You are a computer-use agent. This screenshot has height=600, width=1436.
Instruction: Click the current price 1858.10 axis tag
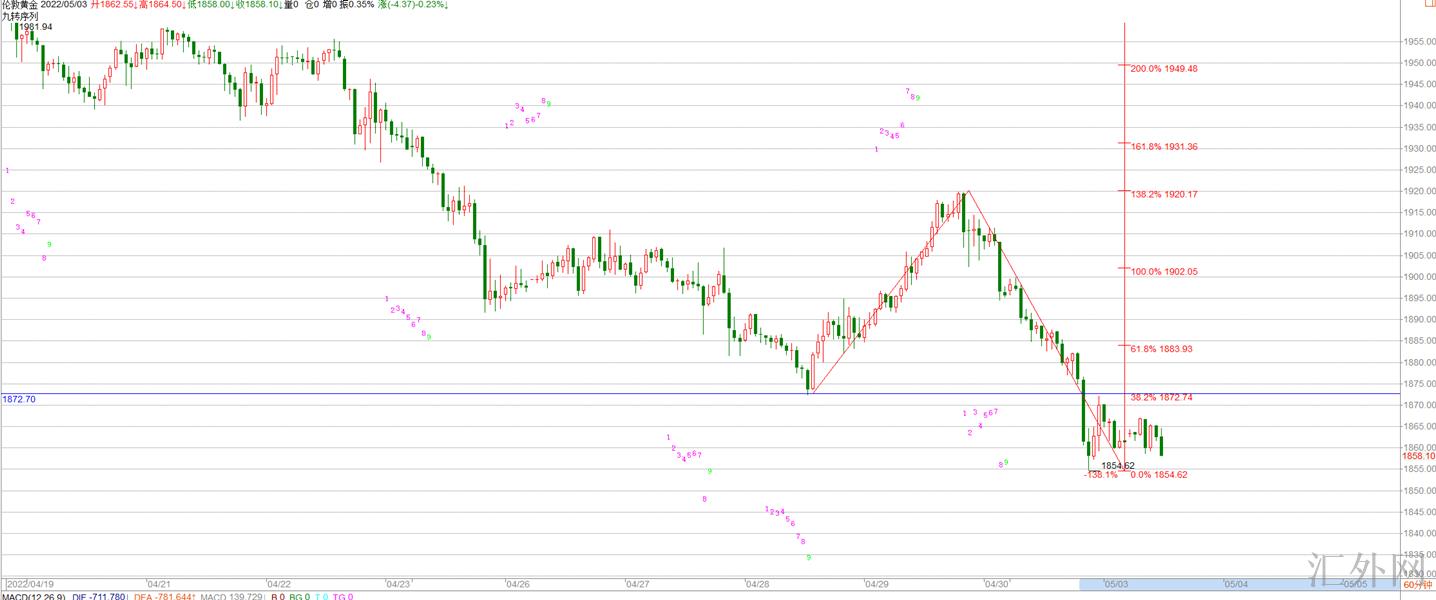(1418, 455)
